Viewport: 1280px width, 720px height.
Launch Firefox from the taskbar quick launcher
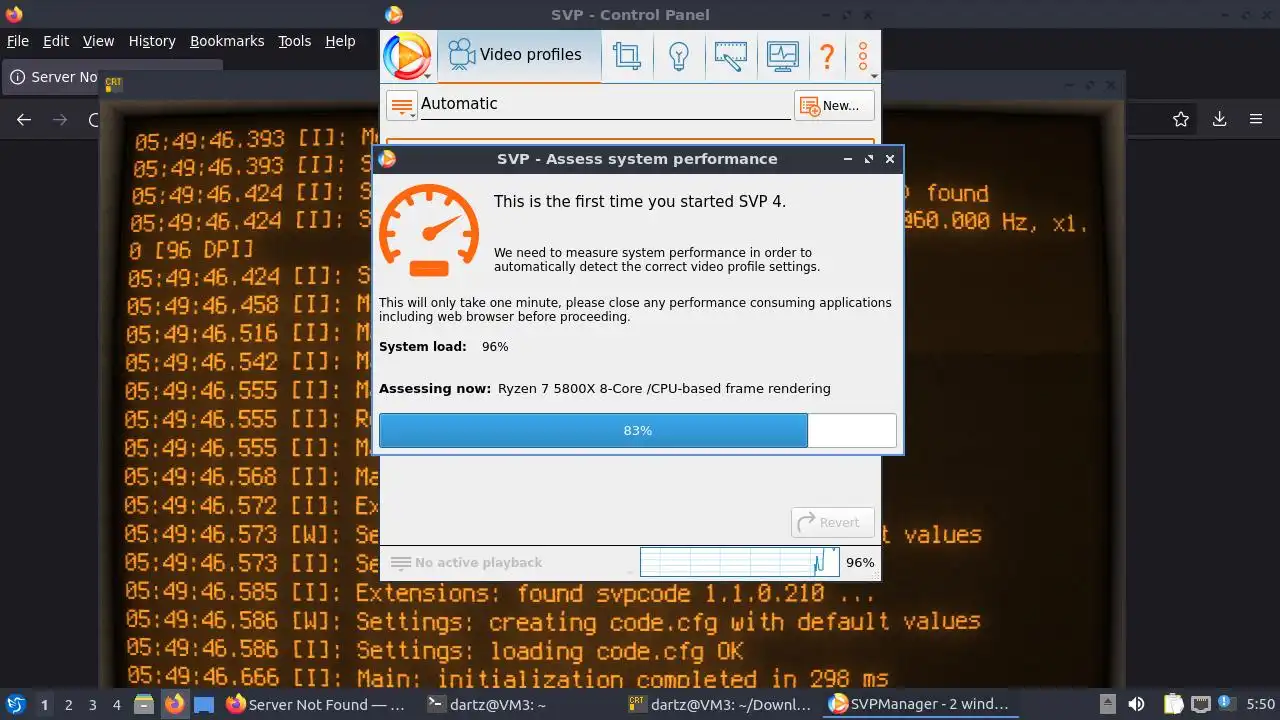point(174,704)
